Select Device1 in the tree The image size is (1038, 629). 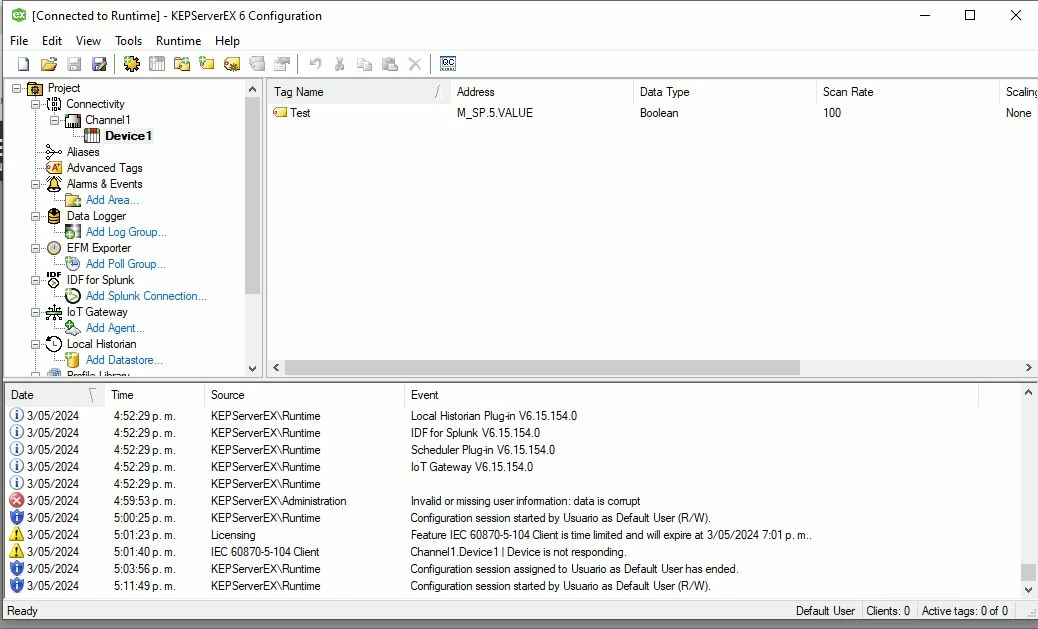(x=128, y=136)
